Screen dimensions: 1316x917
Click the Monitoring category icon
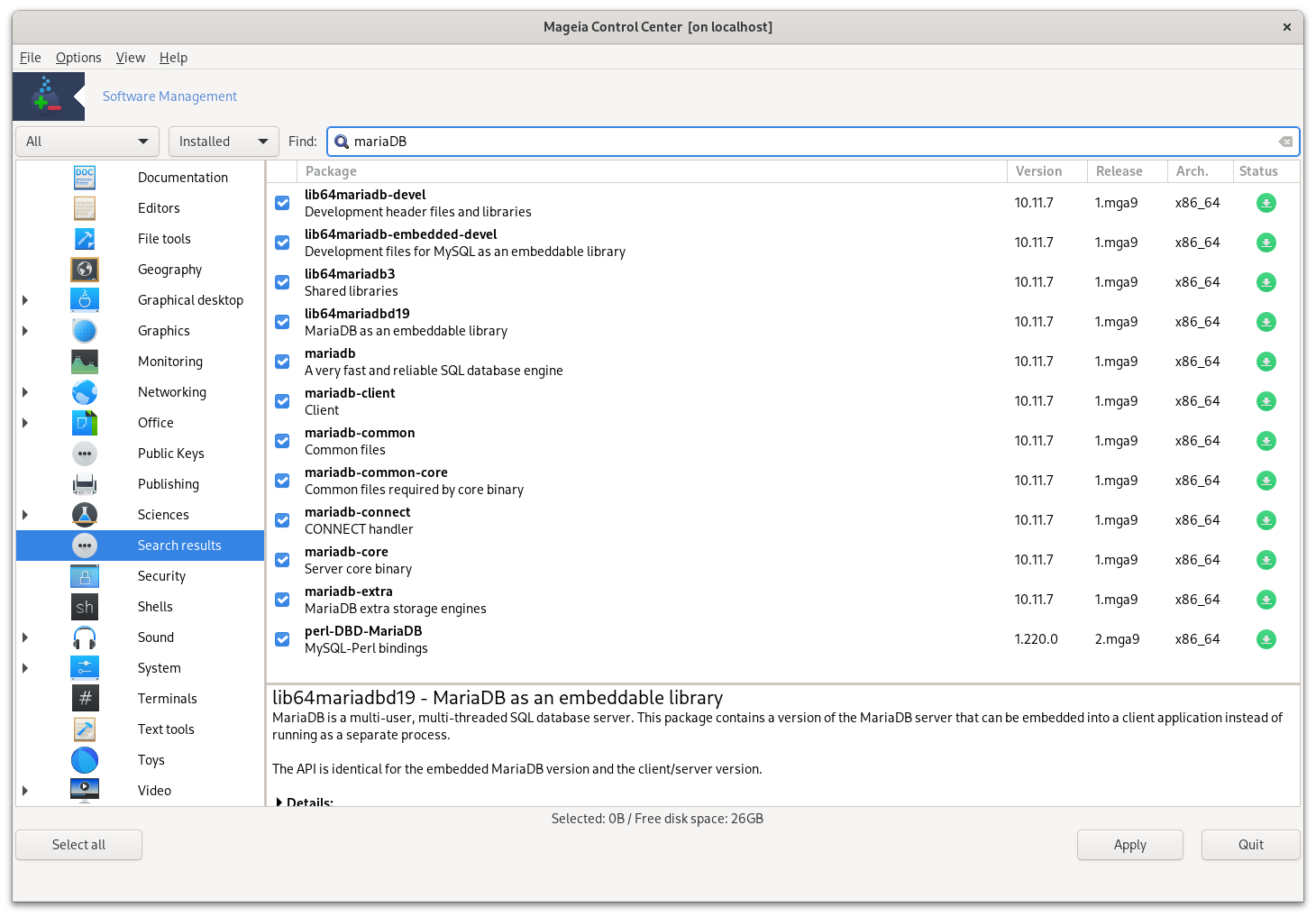(x=85, y=362)
